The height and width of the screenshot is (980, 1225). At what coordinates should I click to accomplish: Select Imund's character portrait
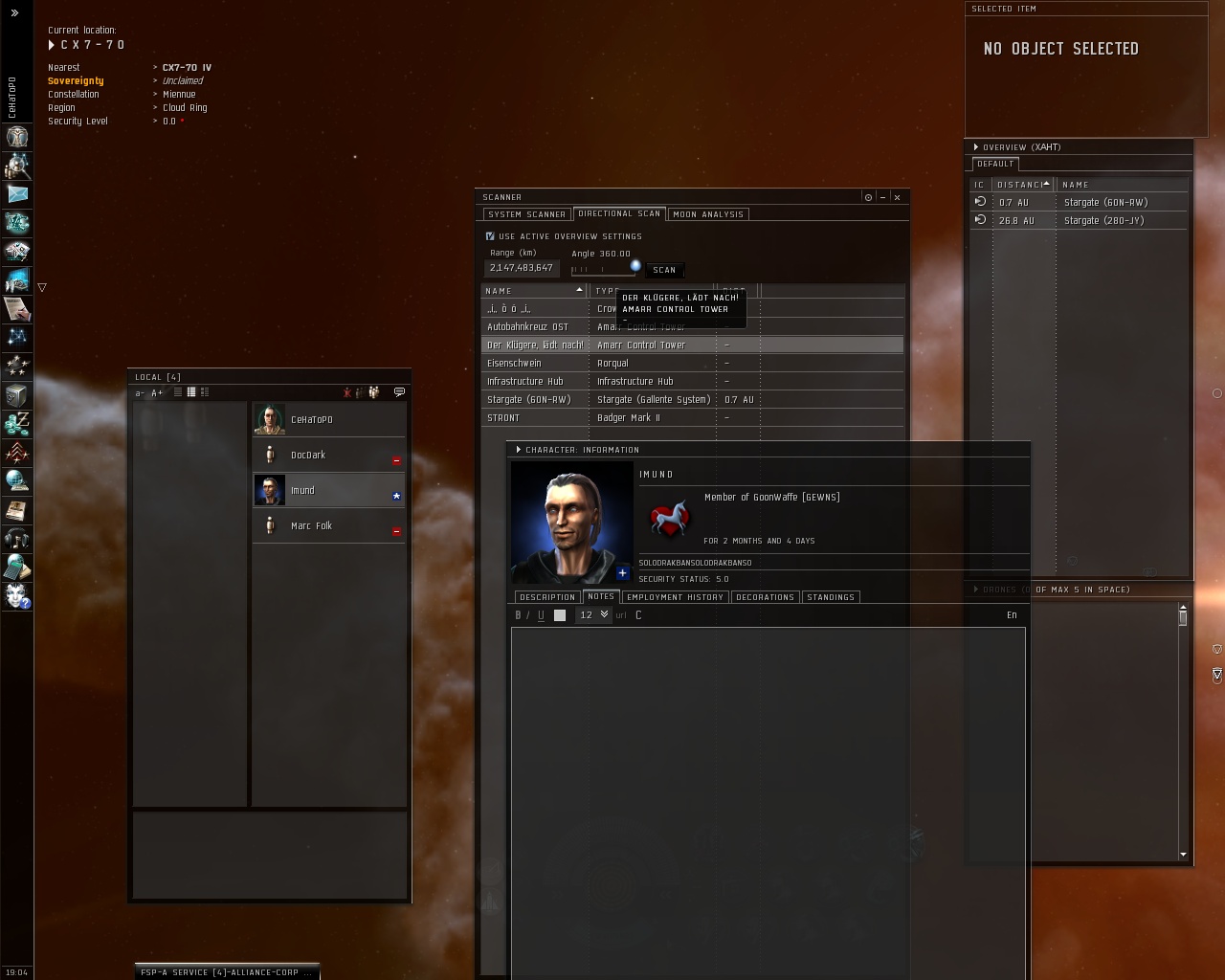coord(572,523)
